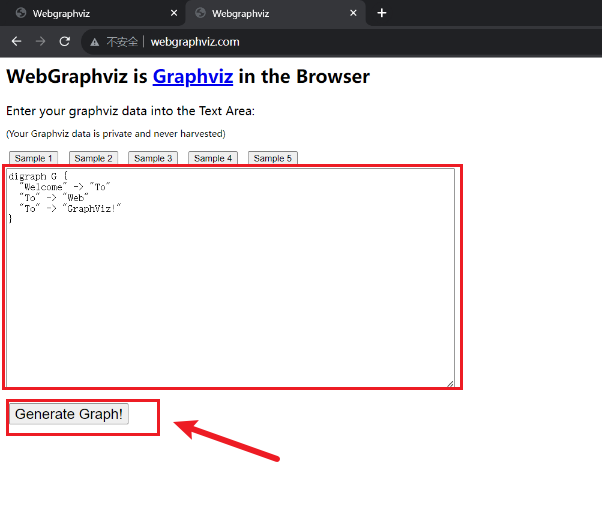Switch to the first Webgraphviz tab
602x511 pixels.
[x=93, y=13]
